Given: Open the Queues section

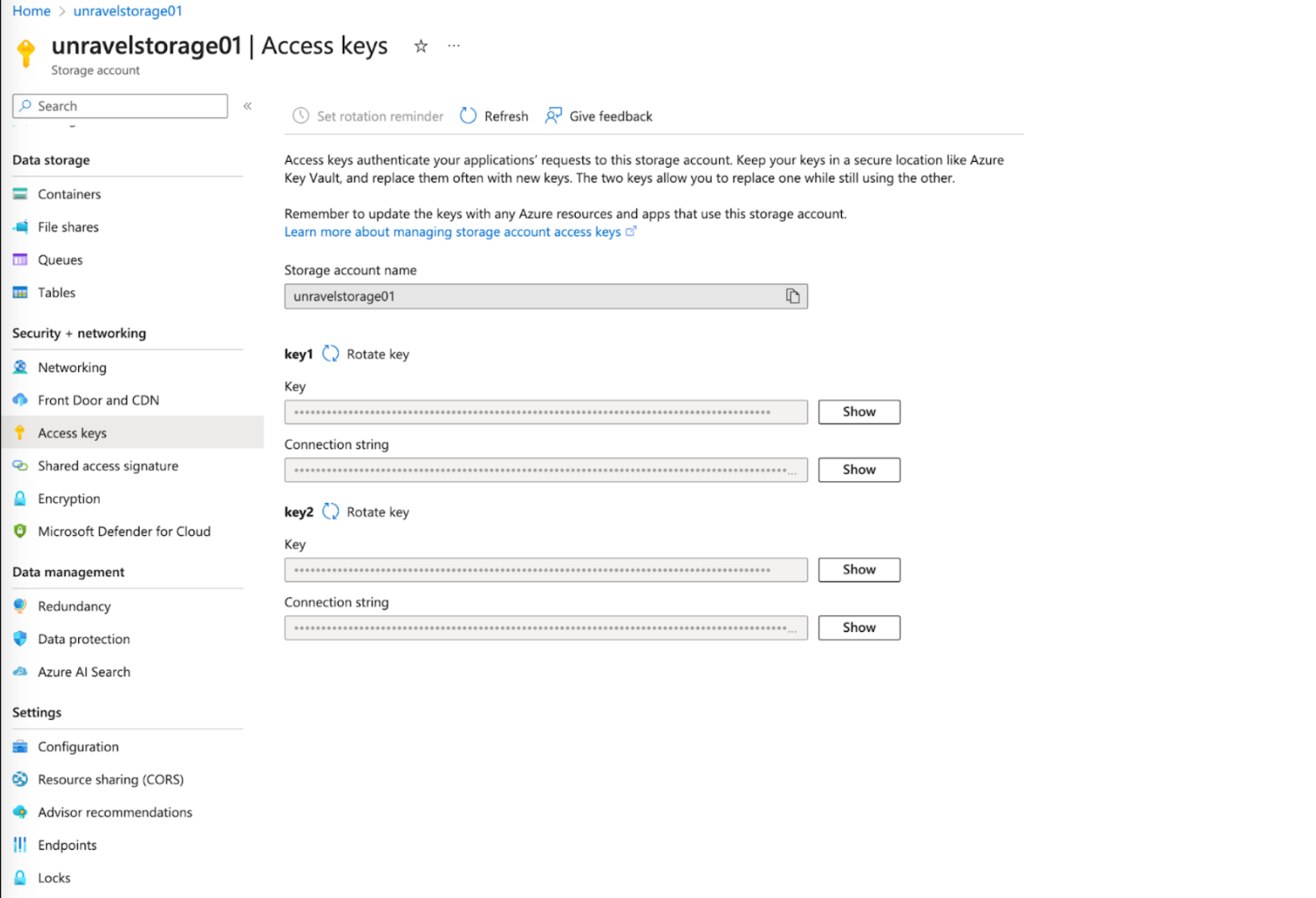Looking at the screenshot, I should [x=60, y=260].
